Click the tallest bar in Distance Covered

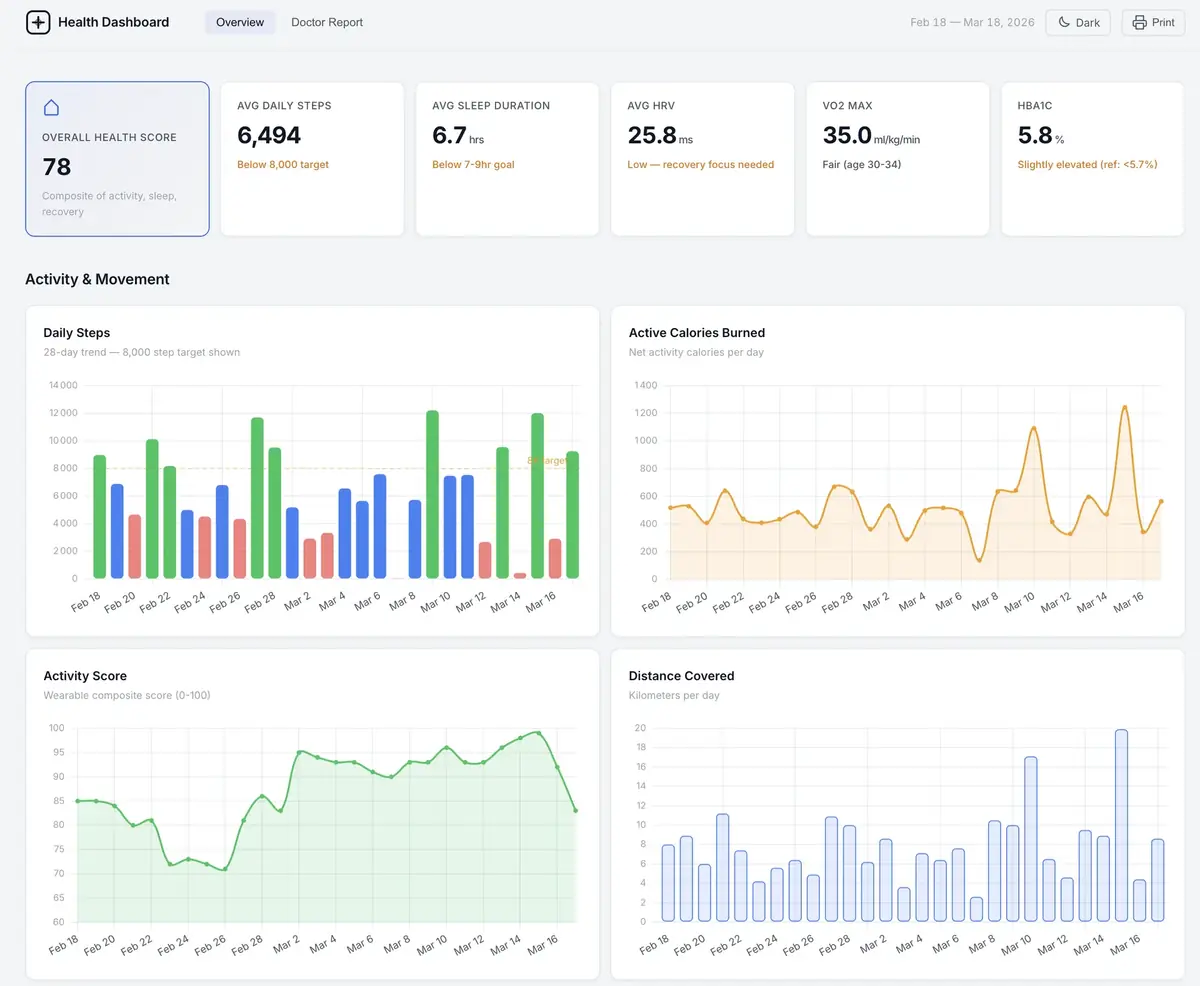point(1121,825)
